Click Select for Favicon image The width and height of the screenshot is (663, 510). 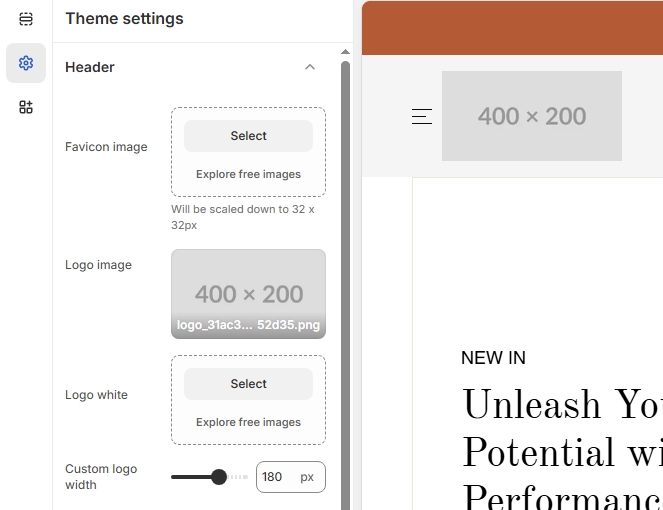248,136
